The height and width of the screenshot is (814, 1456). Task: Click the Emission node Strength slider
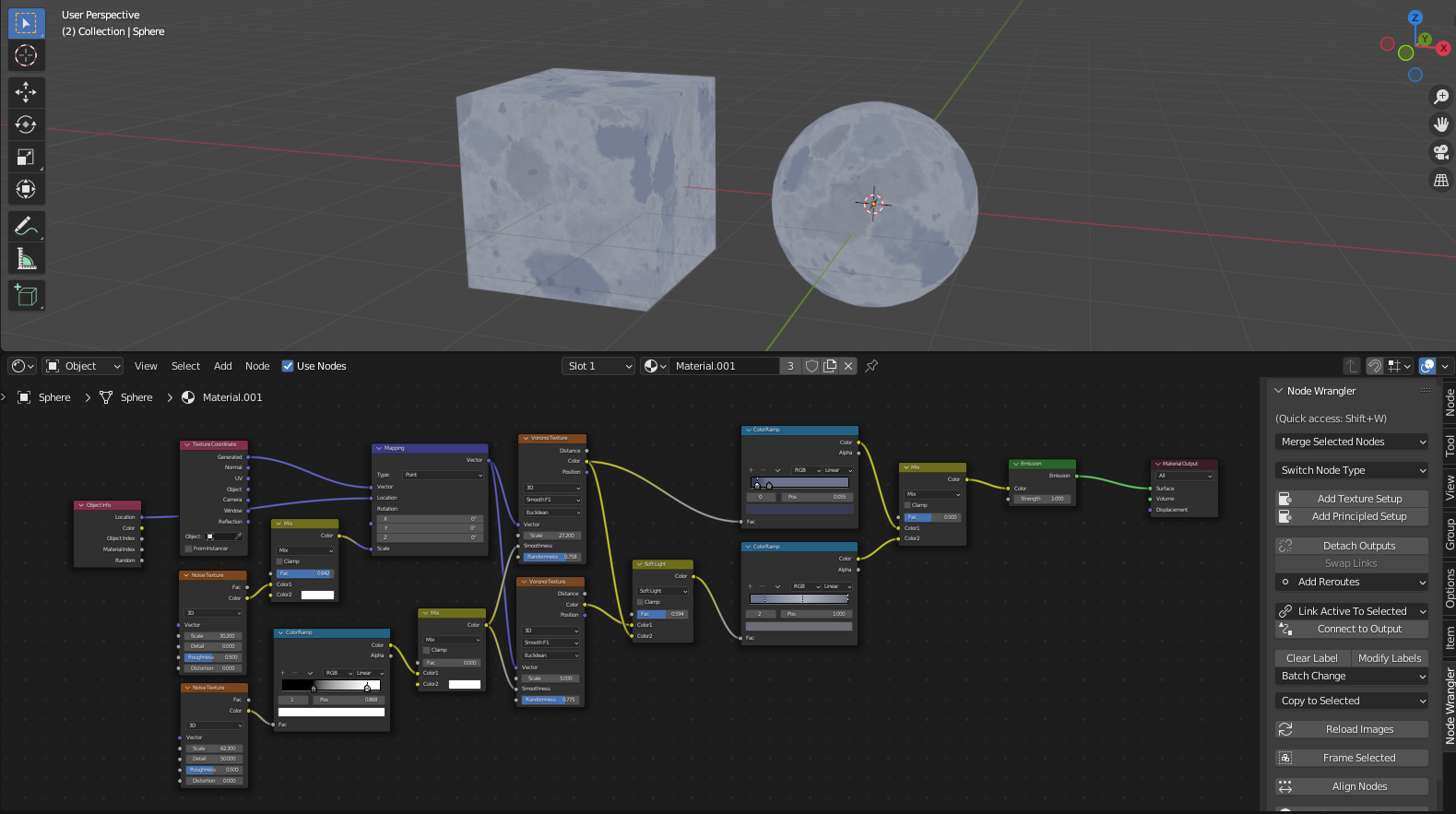(1042, 499)
